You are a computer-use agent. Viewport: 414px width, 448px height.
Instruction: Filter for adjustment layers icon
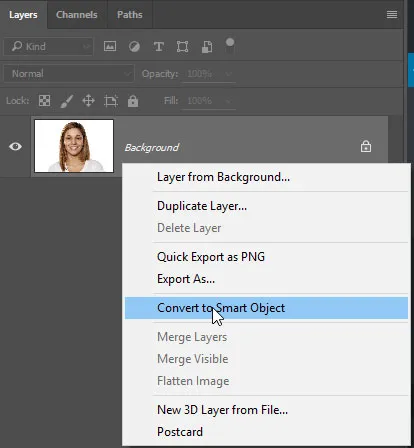coord(134,47)
